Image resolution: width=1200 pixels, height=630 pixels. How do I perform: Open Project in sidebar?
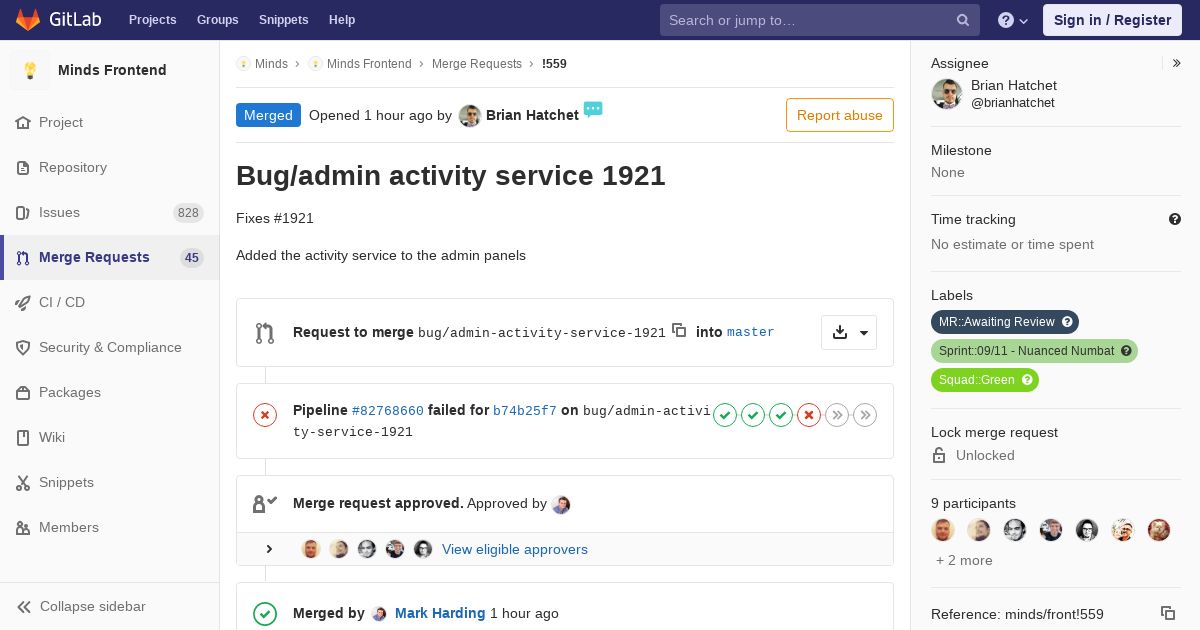click(x=110, y=122)
